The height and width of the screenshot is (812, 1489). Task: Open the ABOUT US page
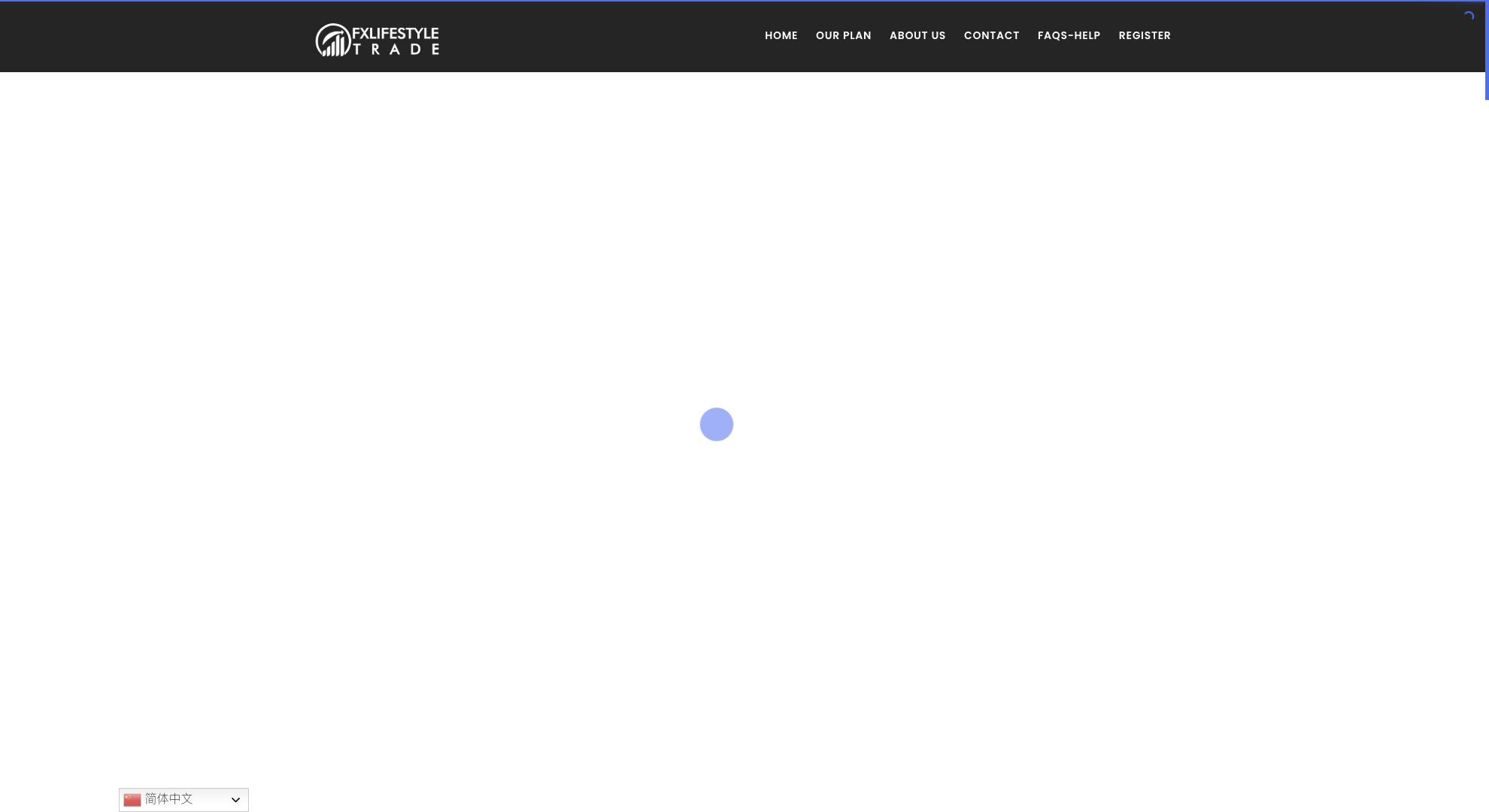(x=917, y=35)
